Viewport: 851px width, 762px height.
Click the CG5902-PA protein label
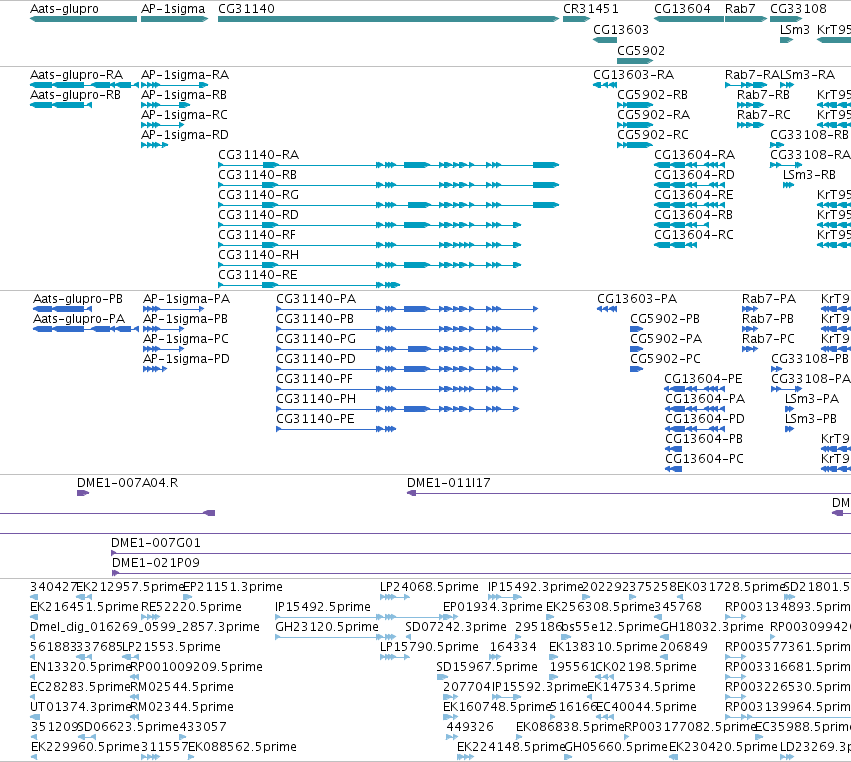pos(666,339)
